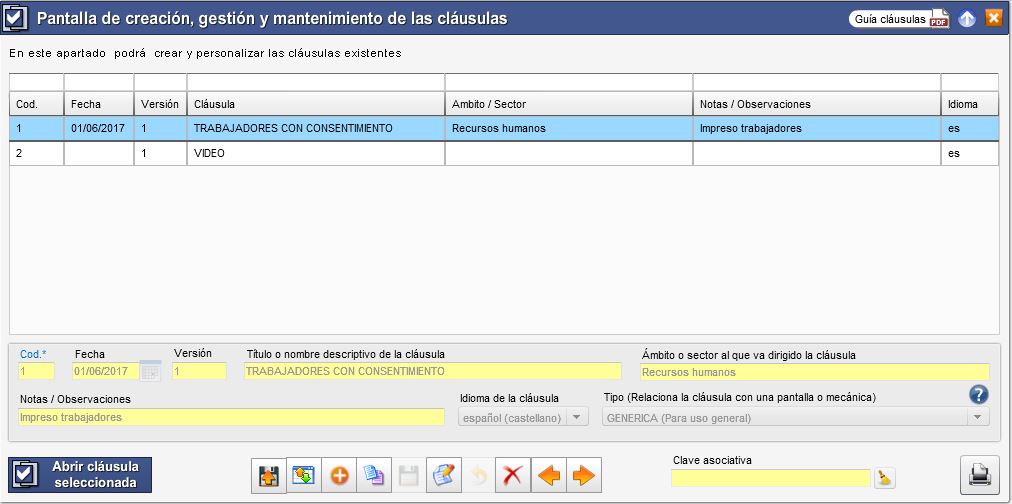Open the calendar picker next to Fecha

(x=150, y=371)
